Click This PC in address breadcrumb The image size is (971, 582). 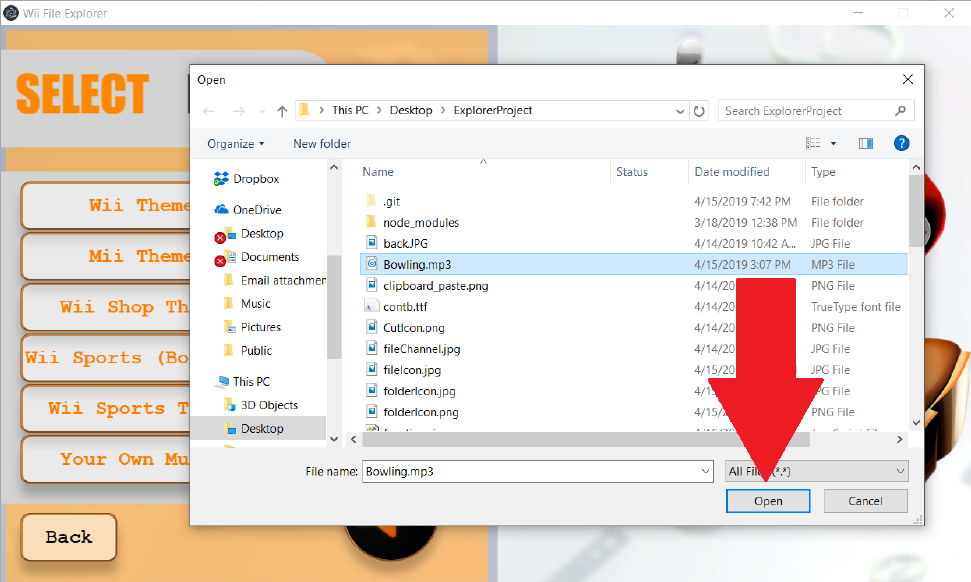tap(350, 110)
